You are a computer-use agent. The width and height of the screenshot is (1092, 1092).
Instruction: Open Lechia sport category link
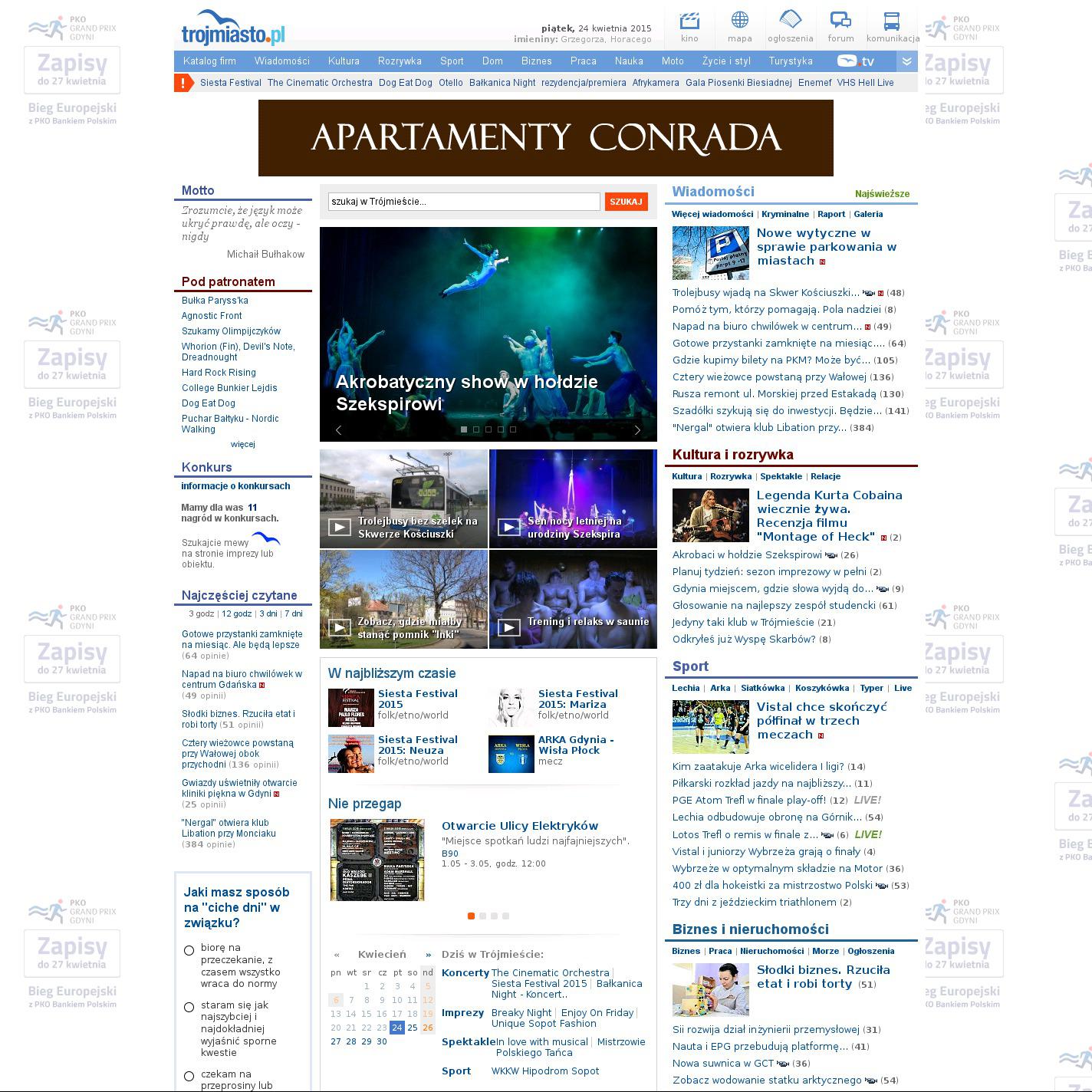(686, 689)
